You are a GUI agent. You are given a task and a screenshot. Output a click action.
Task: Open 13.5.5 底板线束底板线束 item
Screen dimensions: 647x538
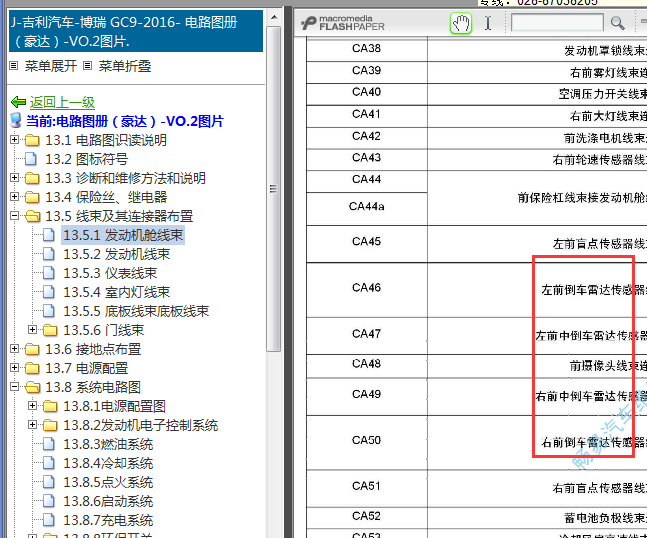click(x=136, y=311)
